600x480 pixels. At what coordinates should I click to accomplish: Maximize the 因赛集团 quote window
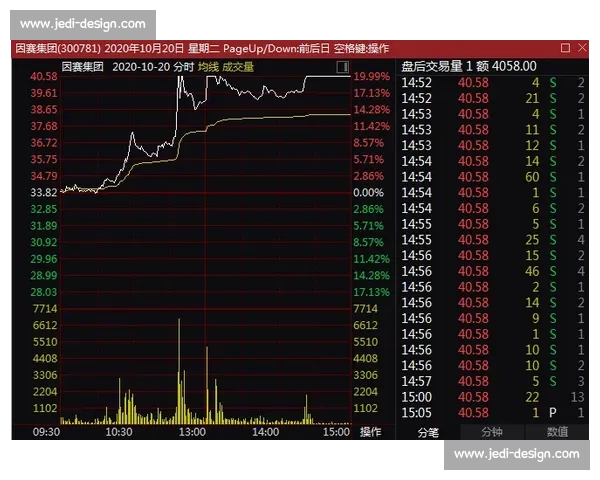tap(565, 48)
